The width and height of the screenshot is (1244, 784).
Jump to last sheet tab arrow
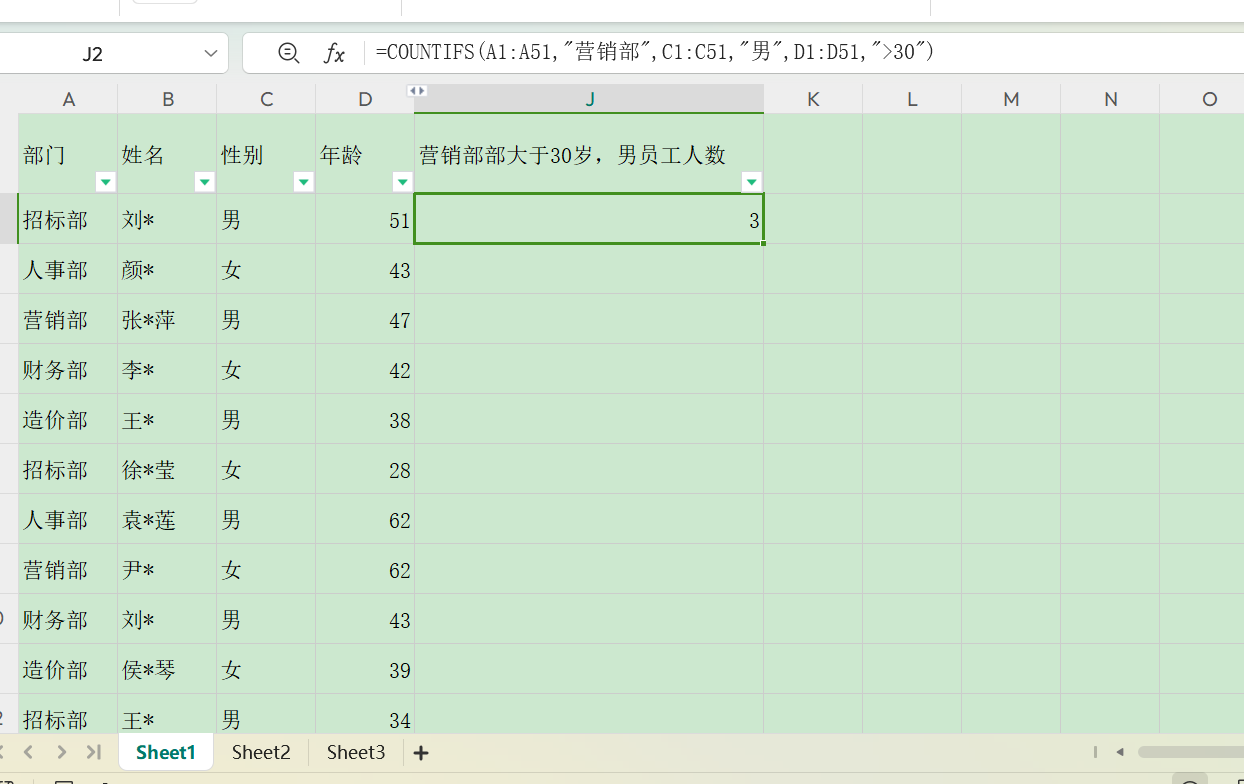coord(94,752)
